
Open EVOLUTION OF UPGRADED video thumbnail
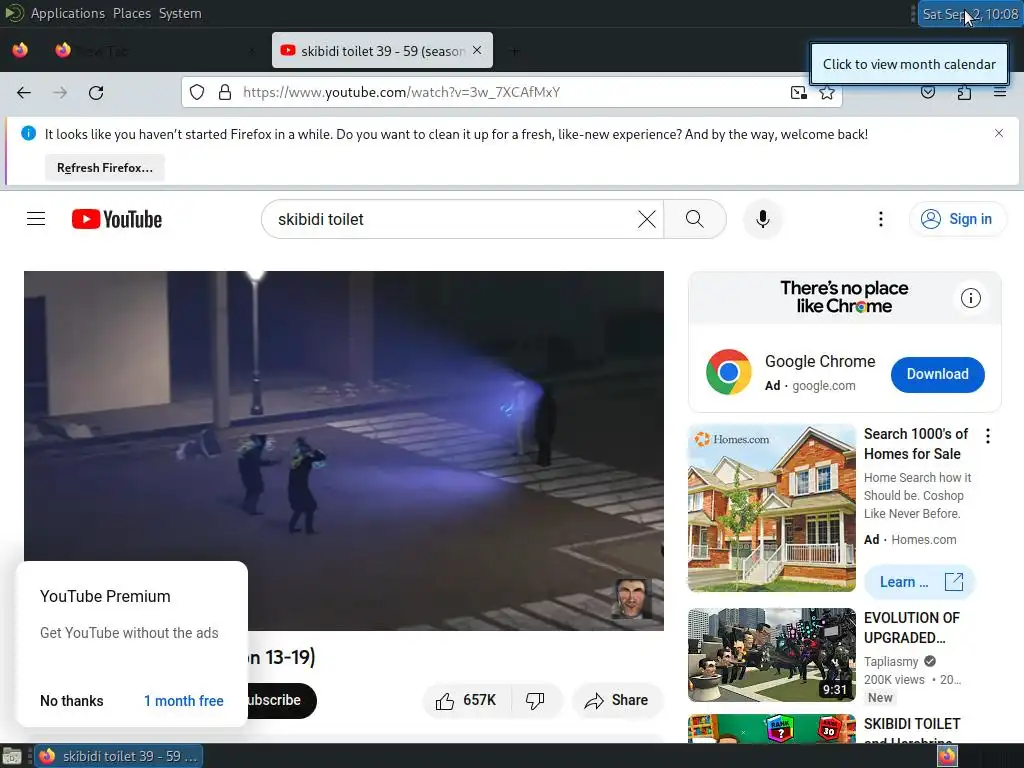[x=771, y=655]
